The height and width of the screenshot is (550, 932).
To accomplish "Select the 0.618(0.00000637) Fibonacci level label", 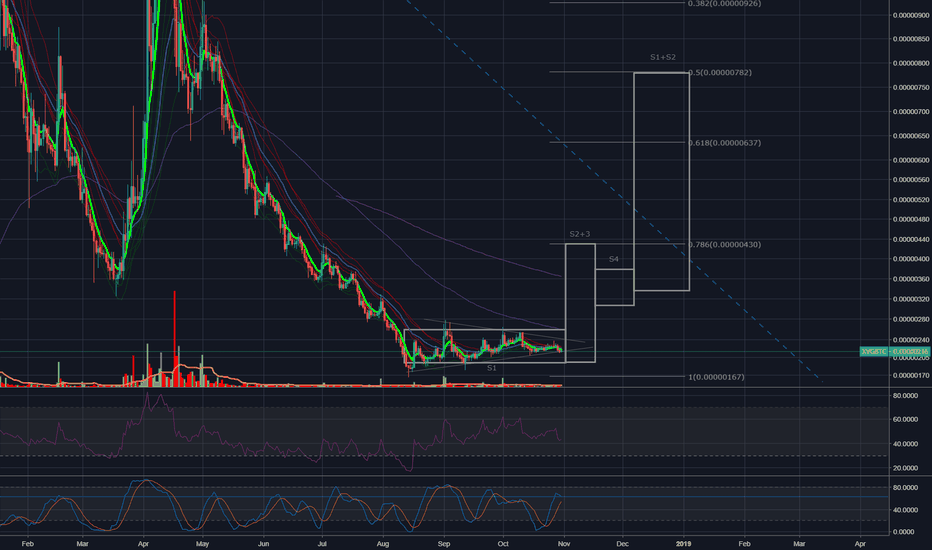I will (x=725, y=143).
